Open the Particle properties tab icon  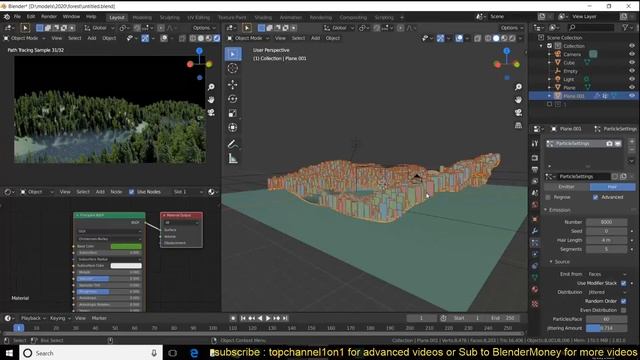pyautogui.click(x=535, y=243)
